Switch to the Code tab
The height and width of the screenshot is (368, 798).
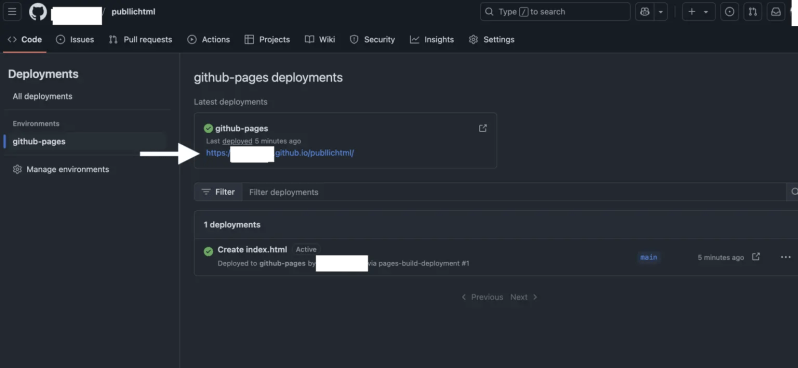(24, 39)
